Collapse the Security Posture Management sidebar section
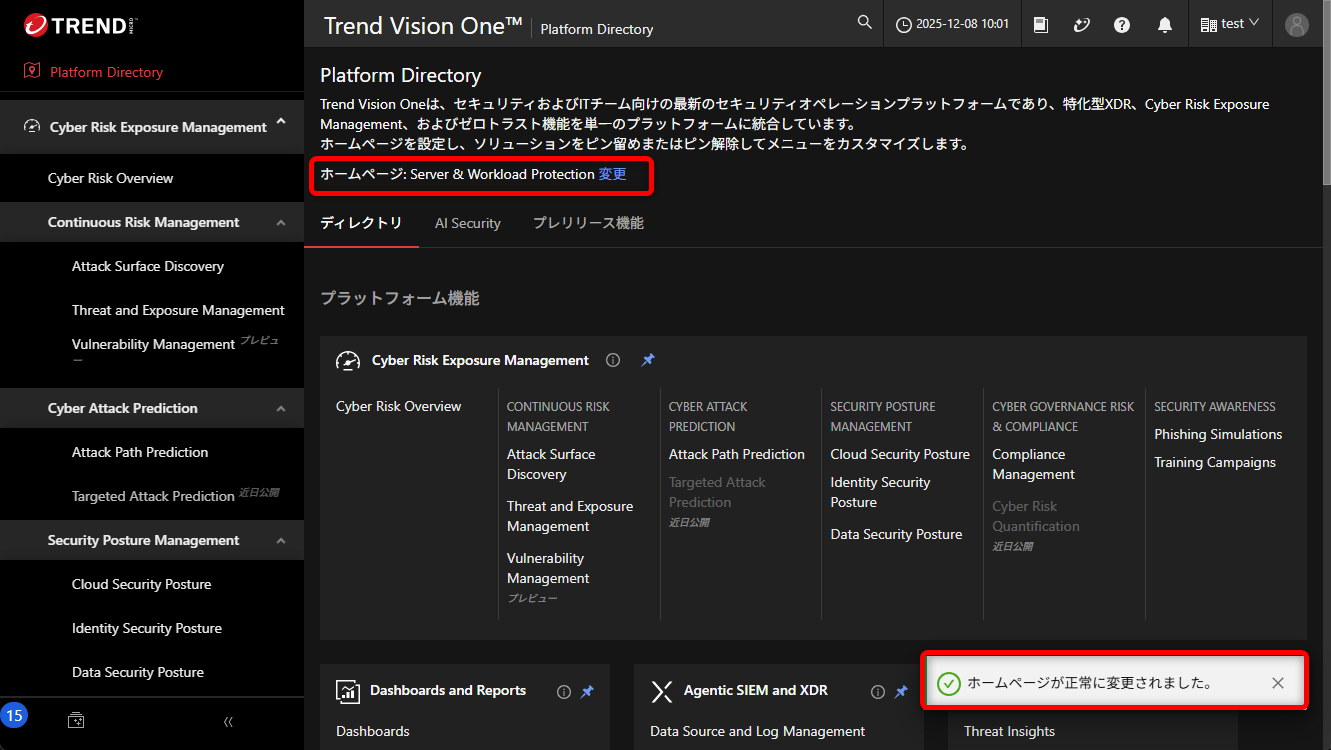 (281, 541)
